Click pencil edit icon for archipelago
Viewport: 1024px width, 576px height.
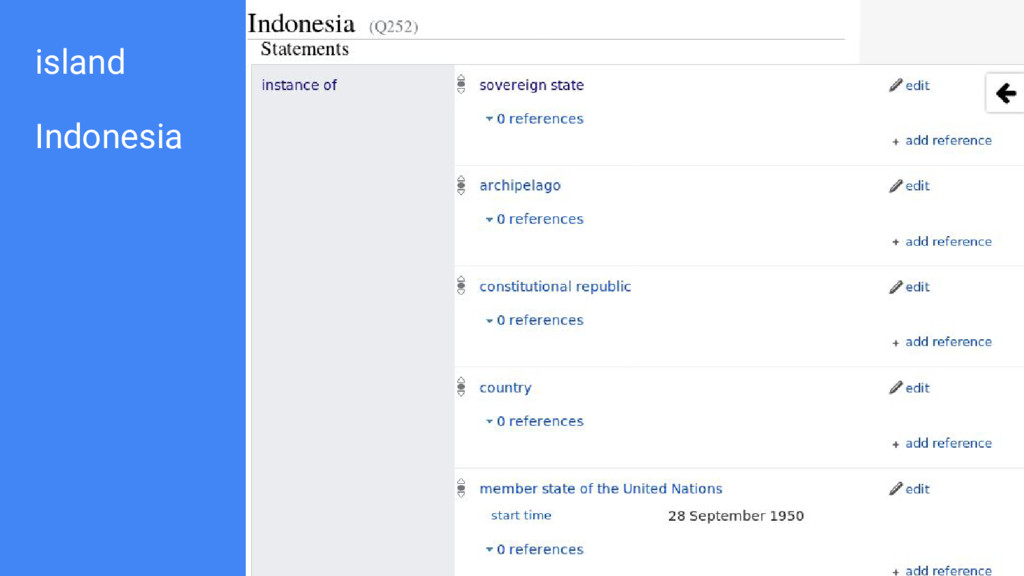[x=895, y=186]
